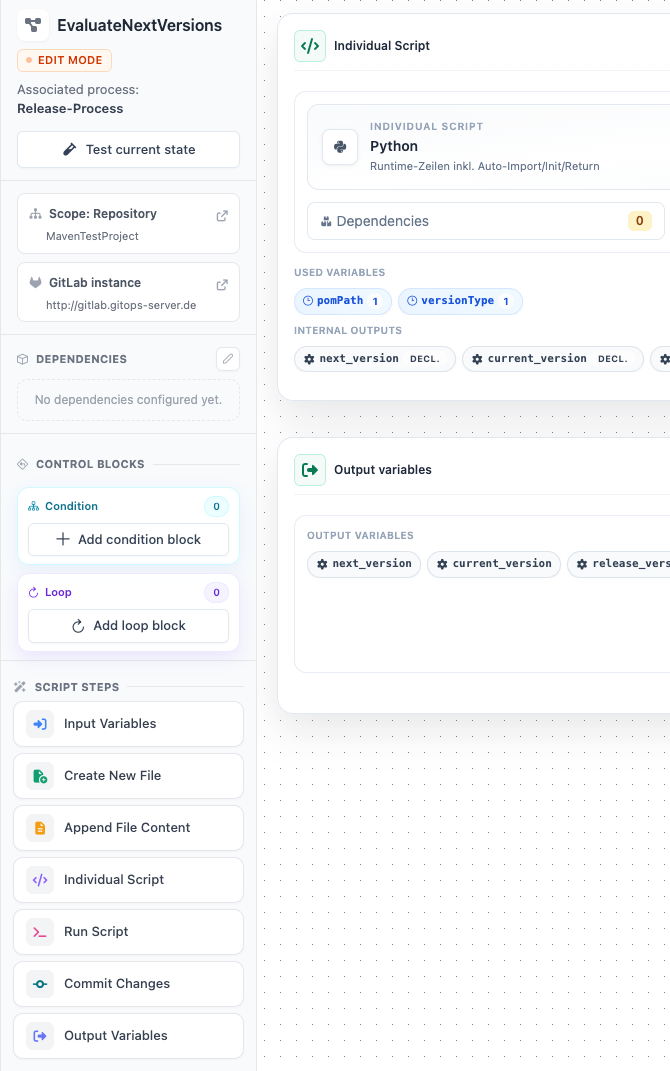Click the versionType used variable chip
Viewport: 670px width, 1071px height.
coord(460,301)
